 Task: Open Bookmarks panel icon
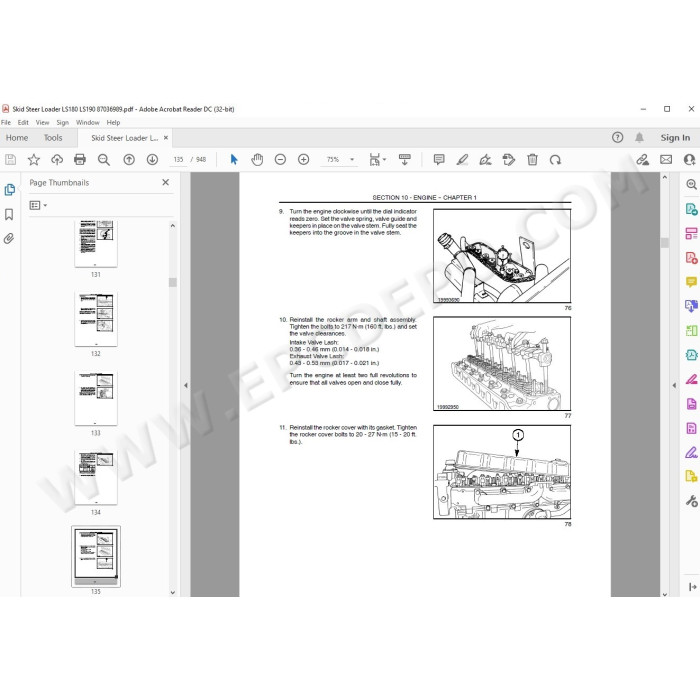click(9, 215)
